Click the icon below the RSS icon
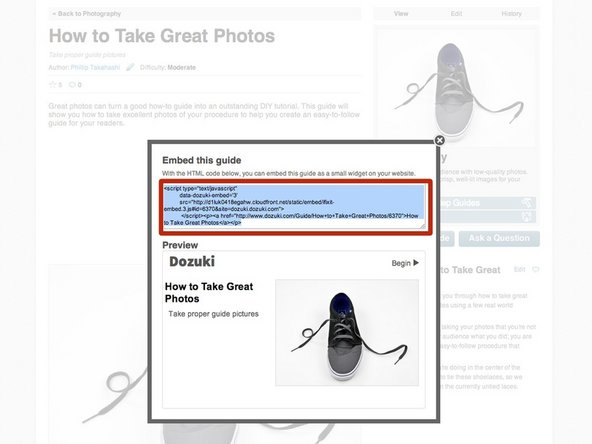The height and width of the screenshot is (444, 592). coord(527,216)
